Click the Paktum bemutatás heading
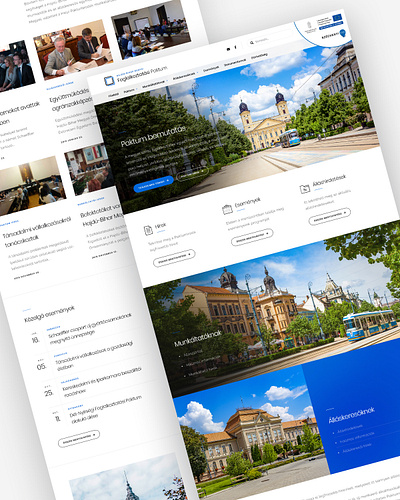Screen dimensions: 400x500 pos(153,137)
